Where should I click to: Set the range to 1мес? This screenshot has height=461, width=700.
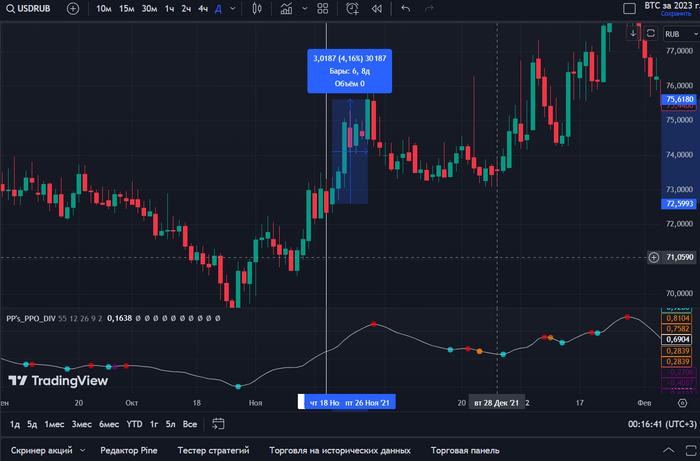coord(54,424)
